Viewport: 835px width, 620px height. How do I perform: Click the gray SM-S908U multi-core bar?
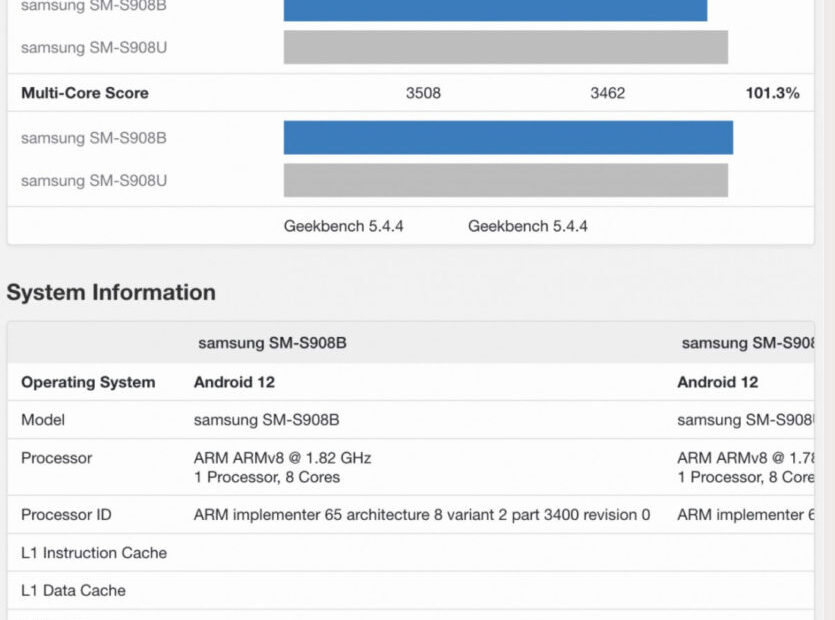pyautogui.click(x=506, y=180)
